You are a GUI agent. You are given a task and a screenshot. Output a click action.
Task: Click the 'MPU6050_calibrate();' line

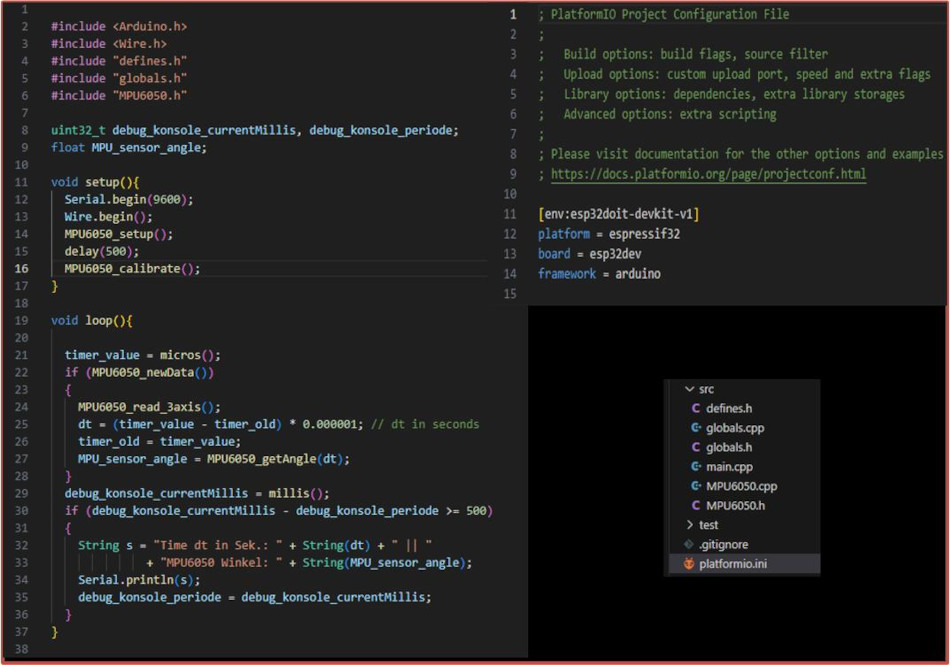(x=132, y=269)
